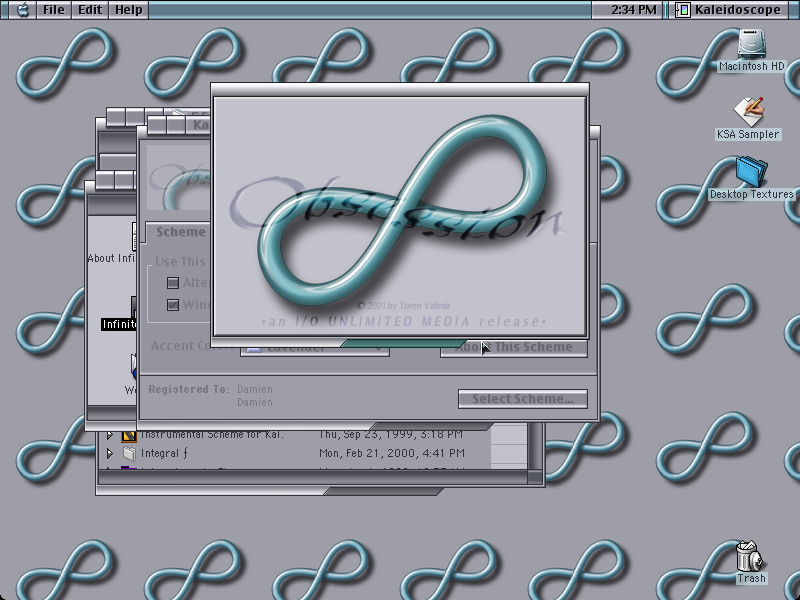800x600 pixels.
Task: Click the file list window's vertical scrollbar
Action: [535, 446]
